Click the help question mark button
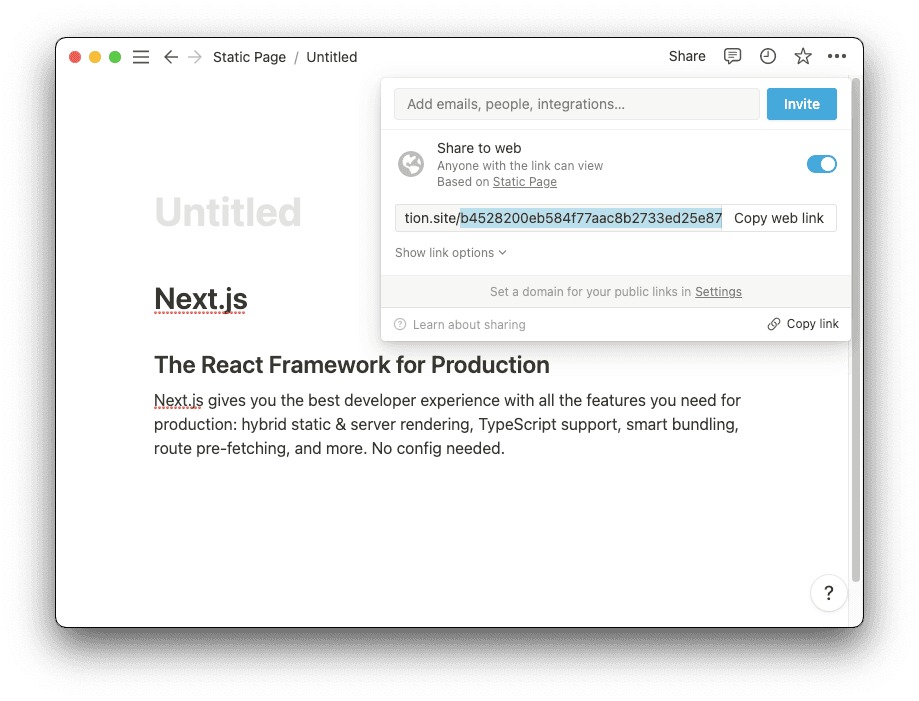Image resolution: width=919 pixels, height=701 pixels. 828,593
